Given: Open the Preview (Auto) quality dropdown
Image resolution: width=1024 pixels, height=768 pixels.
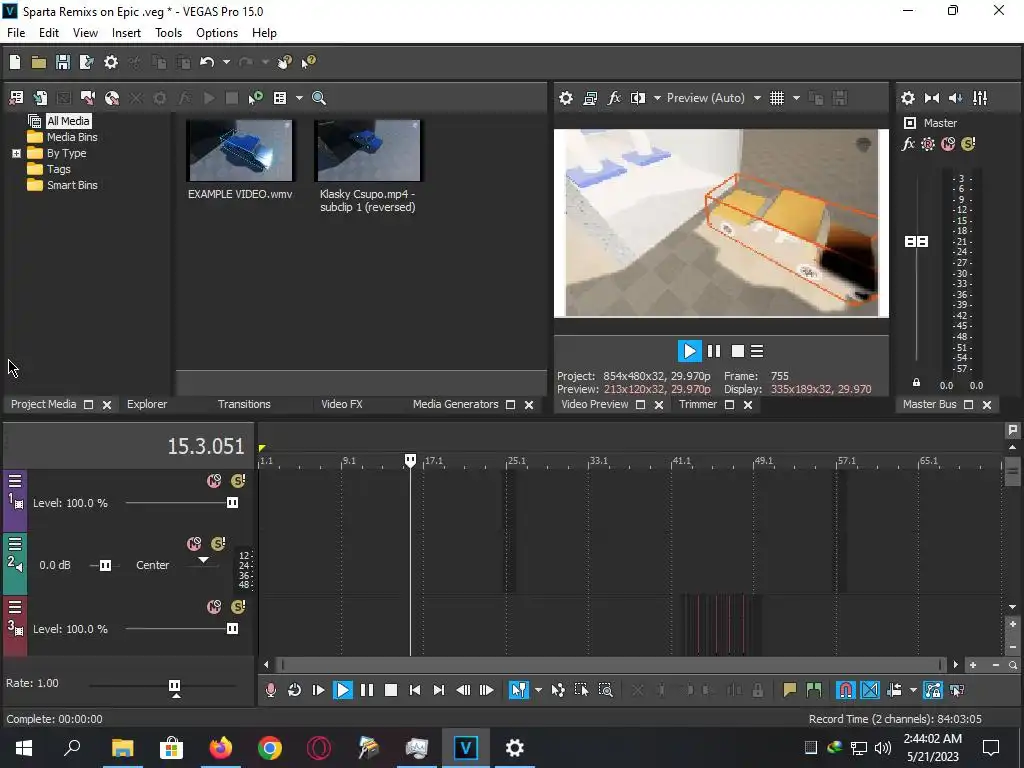Looking at the screenshot, I should tap(757, 98).
